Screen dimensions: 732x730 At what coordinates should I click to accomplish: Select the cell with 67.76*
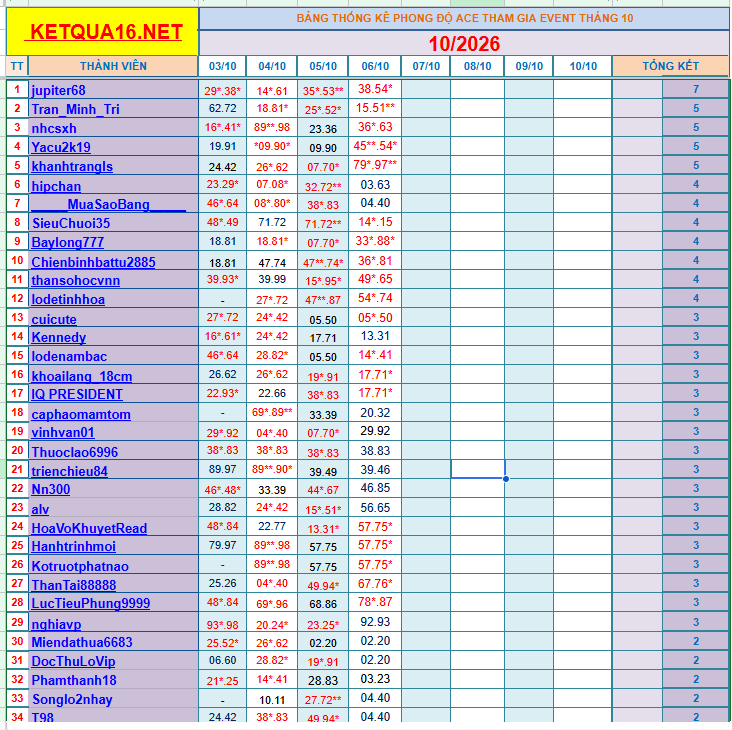point(375,583)
